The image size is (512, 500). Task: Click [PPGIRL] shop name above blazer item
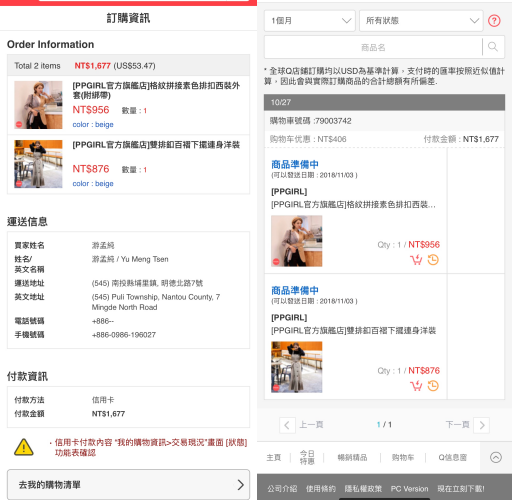[289, 192]
